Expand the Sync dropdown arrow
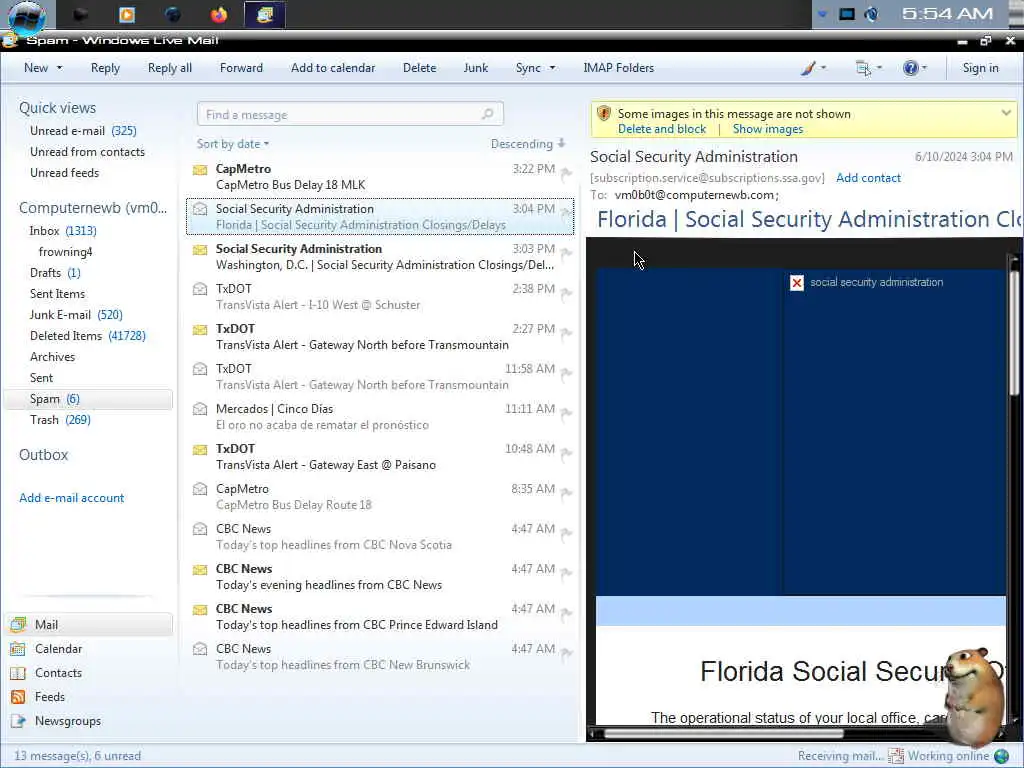The height and width of the screenshot is (768, 1024). 552,68
